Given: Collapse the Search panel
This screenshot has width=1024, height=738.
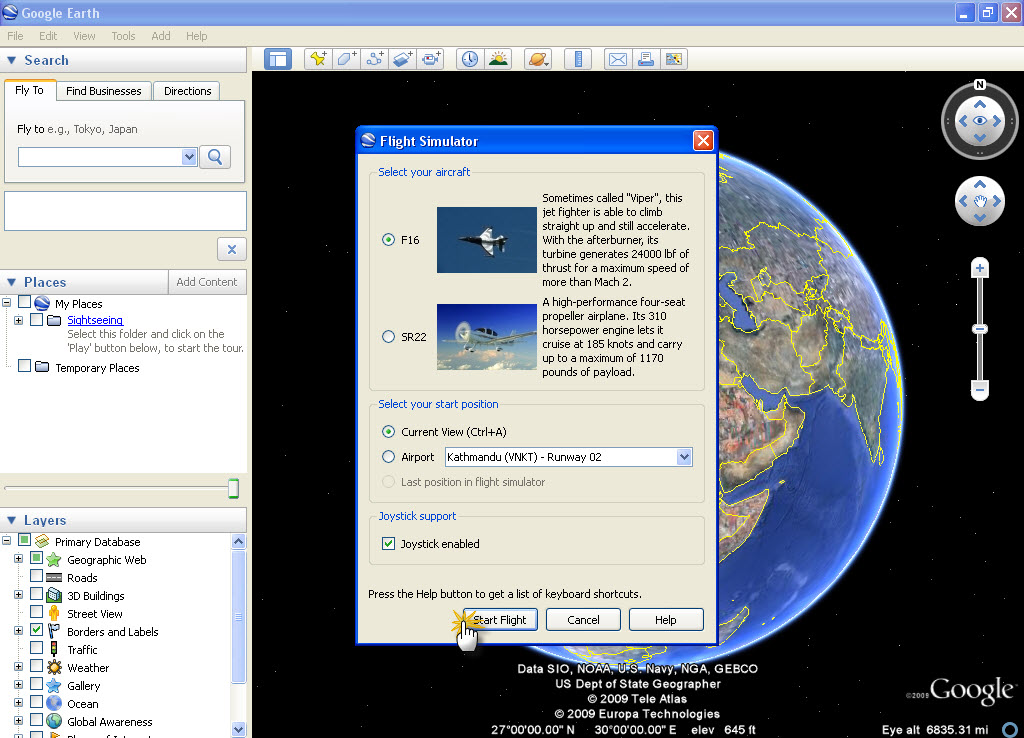Looking at the screenshot, I should click(x=11, y=60).
